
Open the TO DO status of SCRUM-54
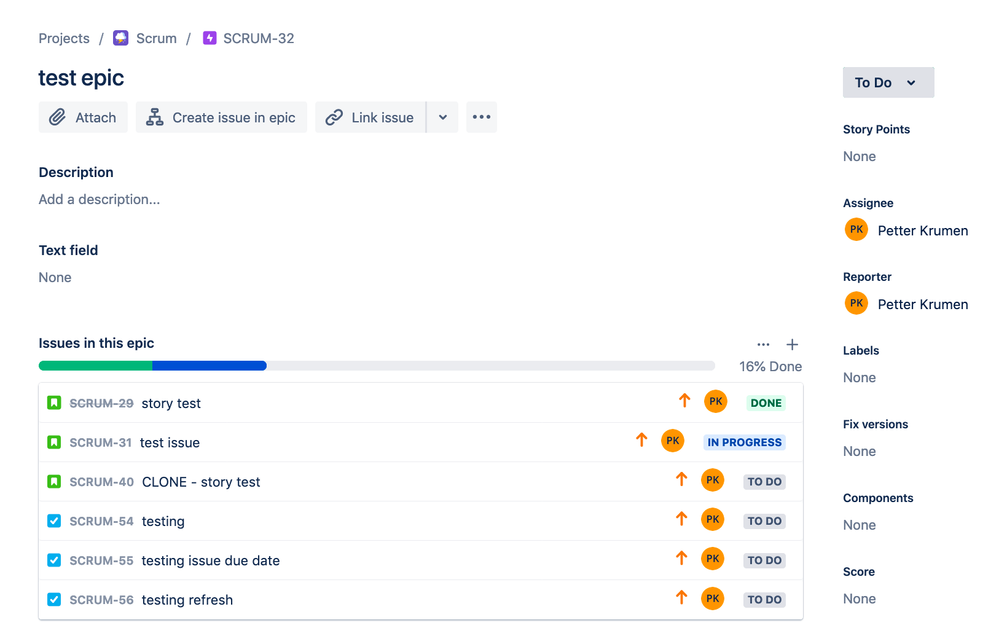tap(765, 522)
